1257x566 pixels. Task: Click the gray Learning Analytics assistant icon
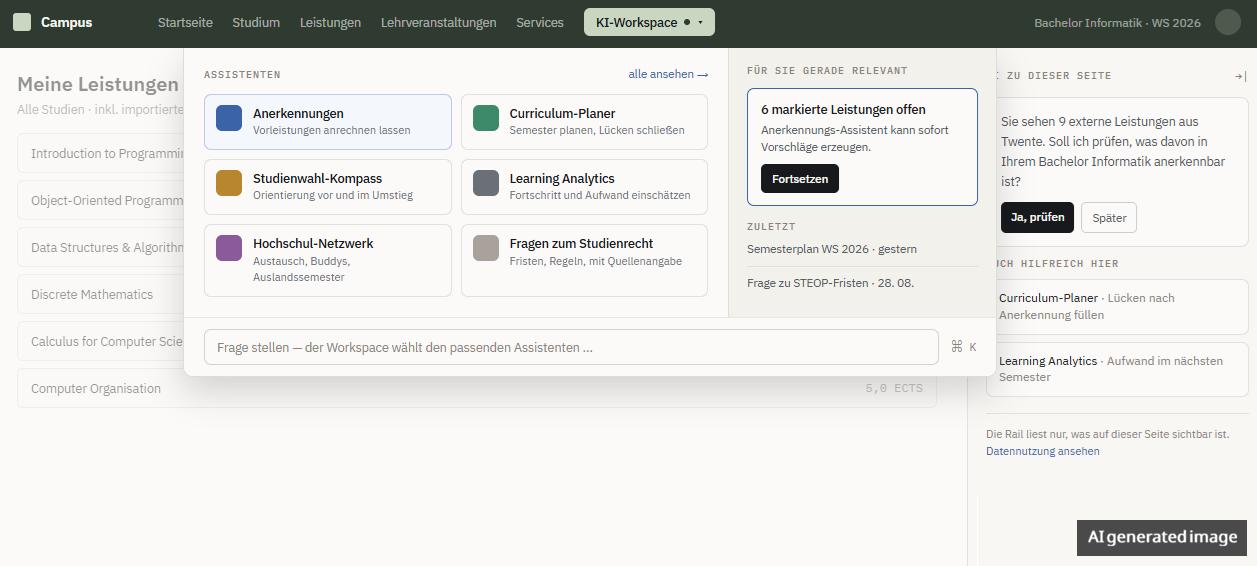(486, 183)
